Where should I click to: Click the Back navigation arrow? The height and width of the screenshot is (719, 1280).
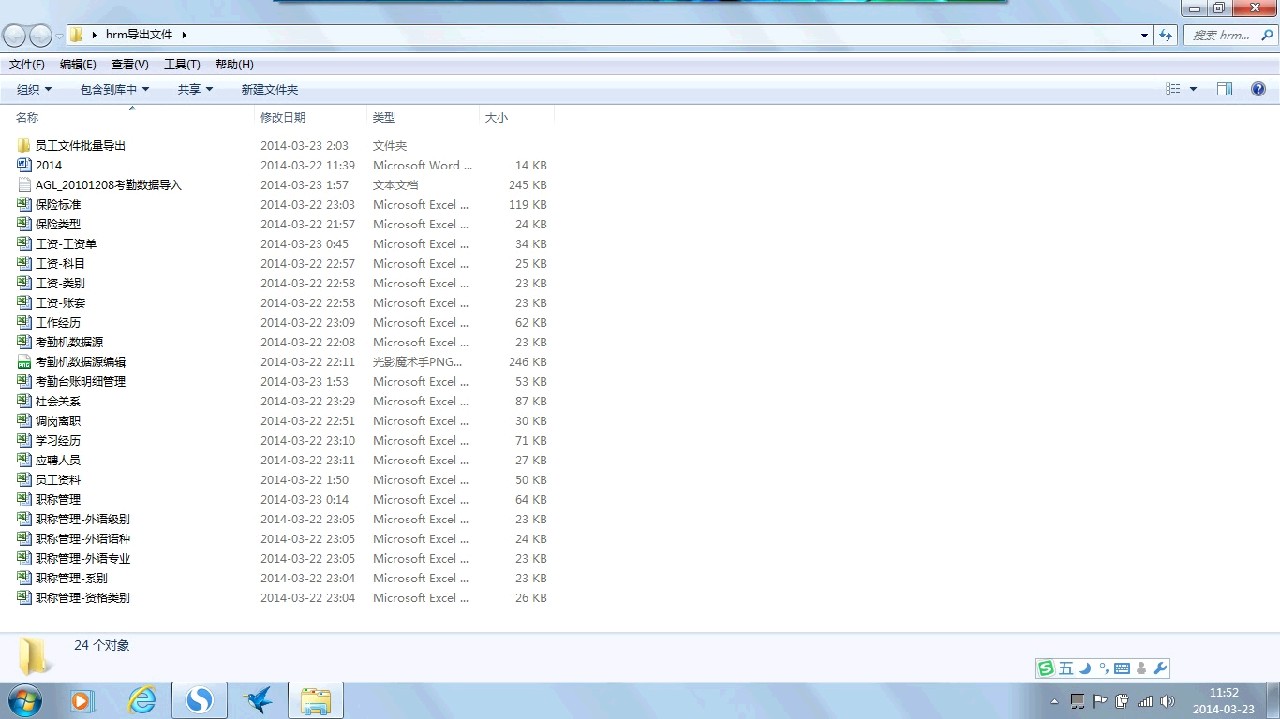[x=14, y=35]
